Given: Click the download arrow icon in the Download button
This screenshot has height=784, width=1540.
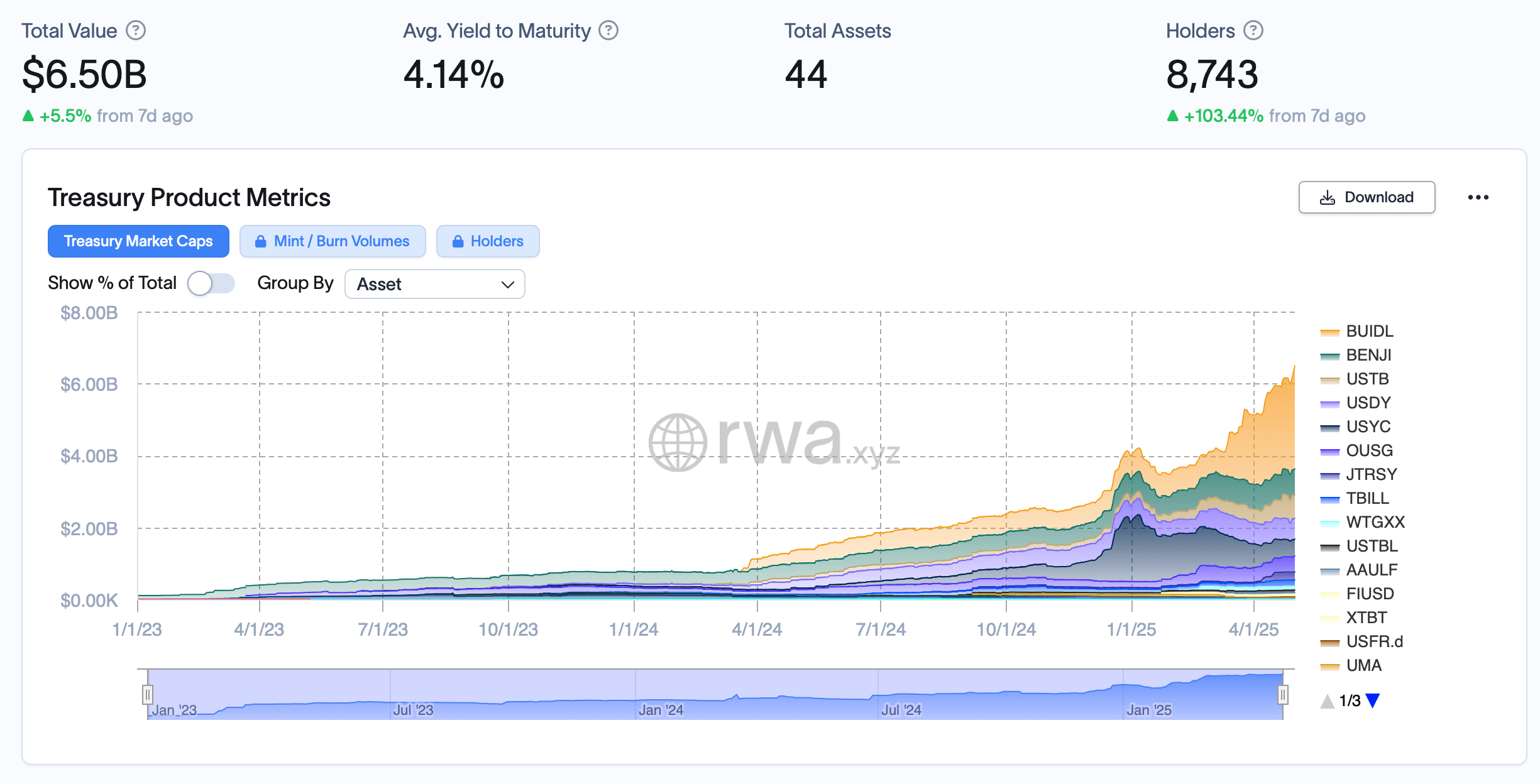Looking at the screenshot, I should coord(1327,198).
